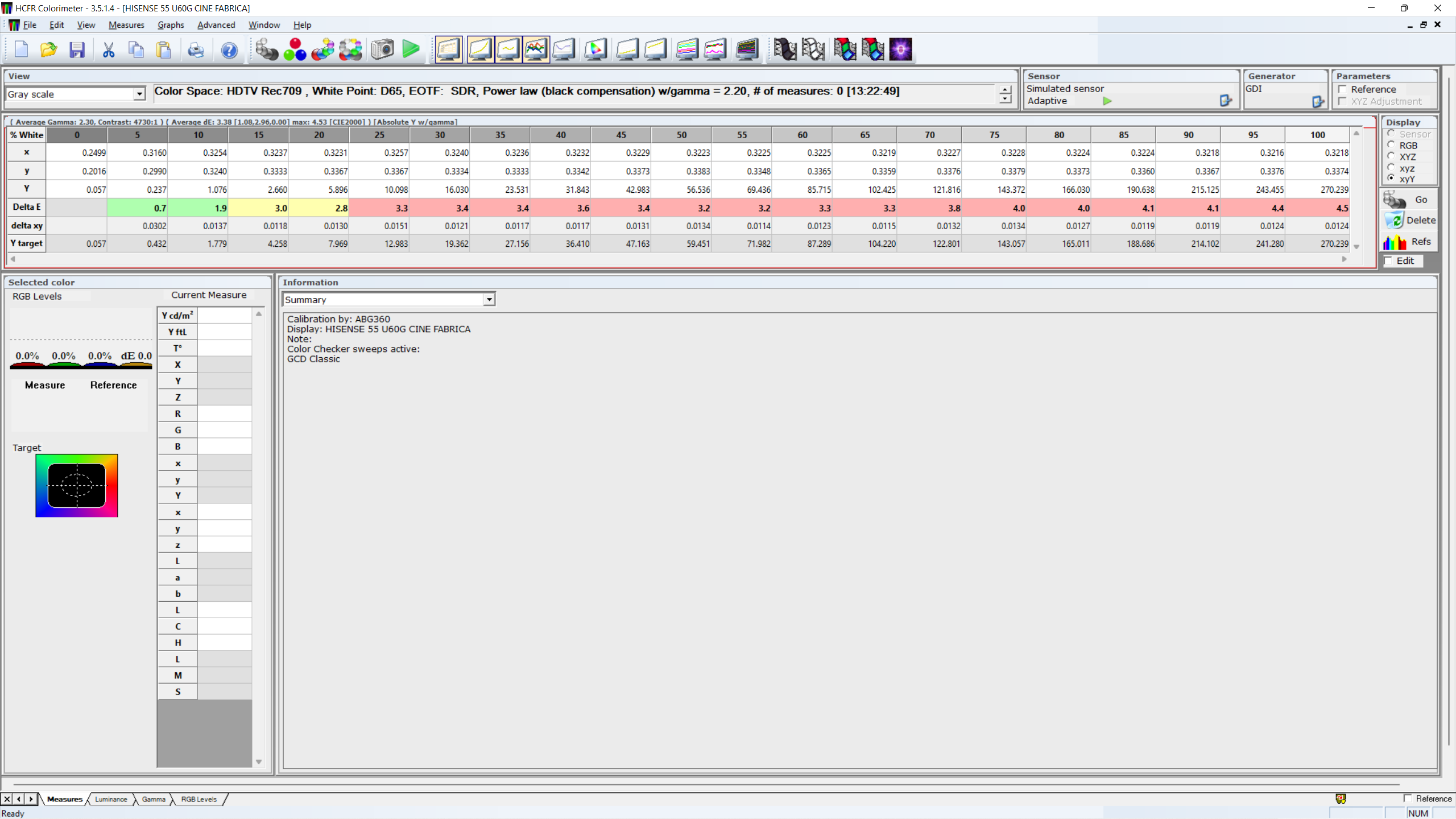Image resolution: width=1456 pixels, height=819 pixels.
Task: Create a new document with toolbar icon
Action: pos(21,50)
